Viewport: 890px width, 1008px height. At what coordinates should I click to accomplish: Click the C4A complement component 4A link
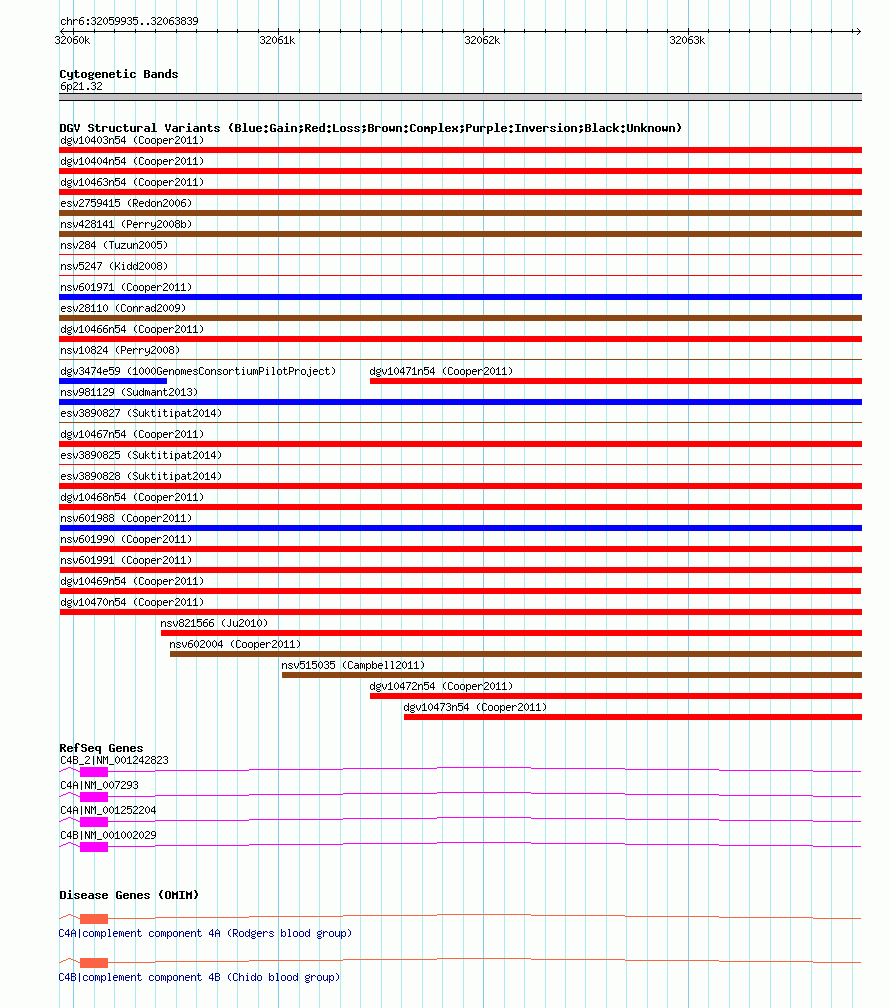(205, 933)
